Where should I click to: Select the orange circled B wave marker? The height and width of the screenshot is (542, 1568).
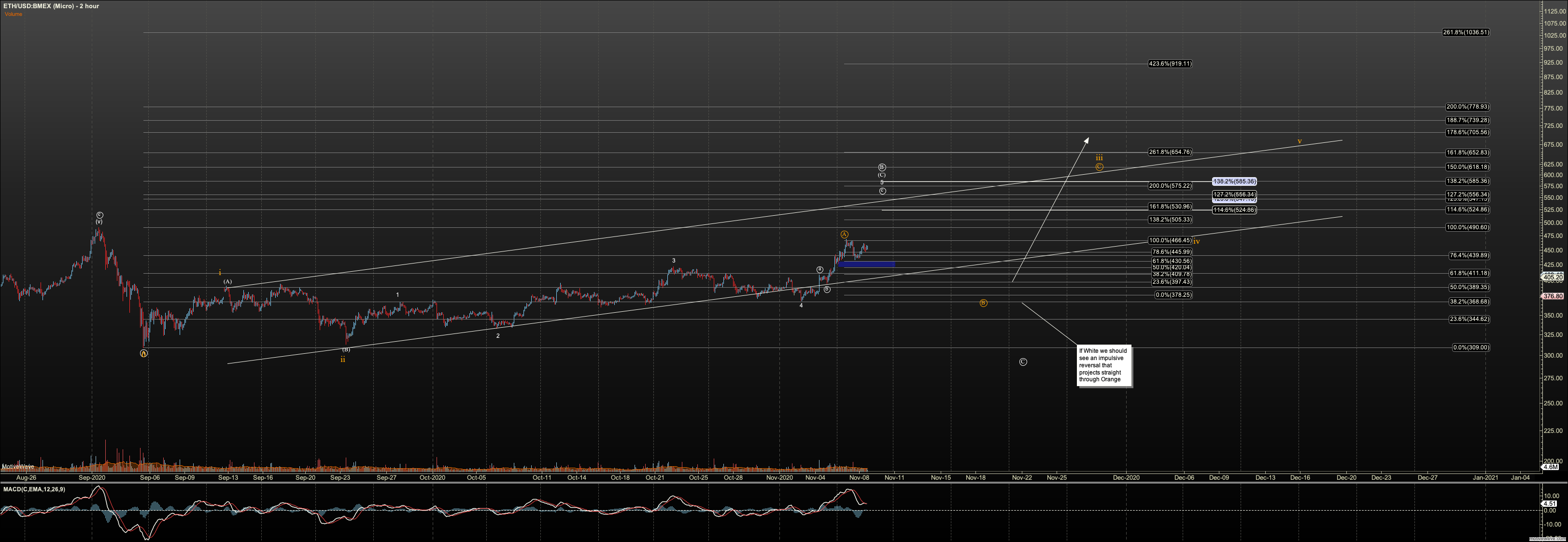pyautogui.click(x=984, y=303)
